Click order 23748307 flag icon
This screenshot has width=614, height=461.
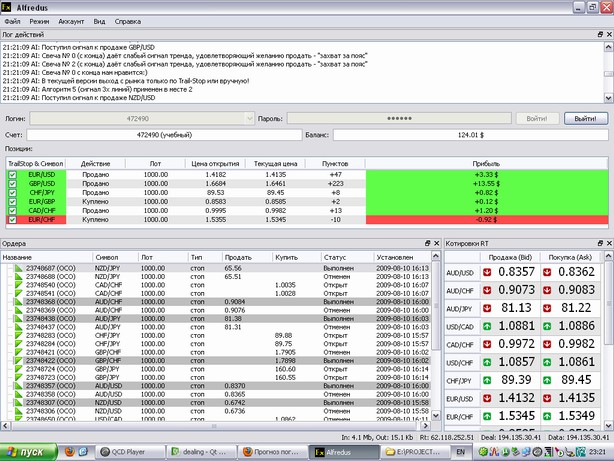tap(18, 403)
